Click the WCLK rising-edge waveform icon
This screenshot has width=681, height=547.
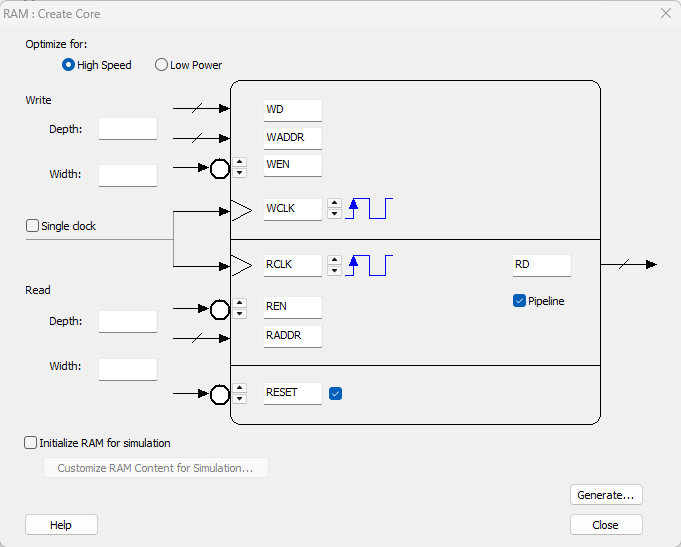tap(369, 208)
